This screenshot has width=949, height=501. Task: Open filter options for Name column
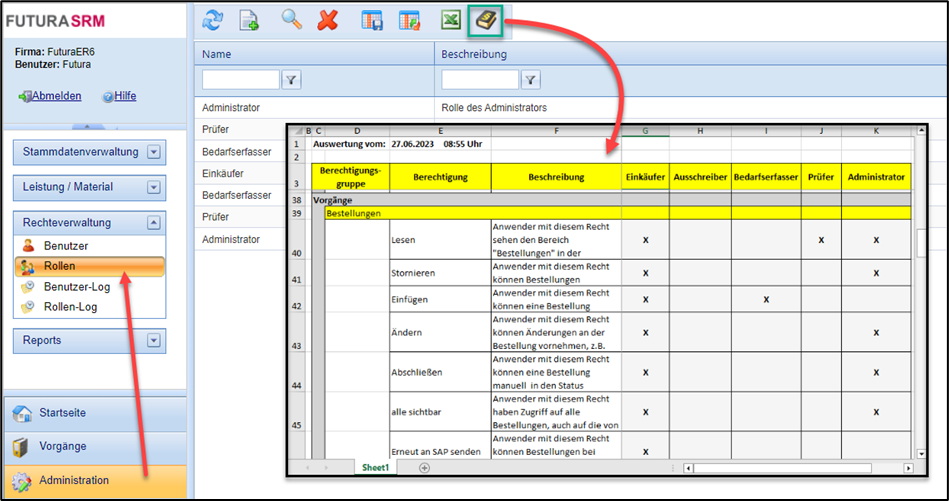point(292,80)
